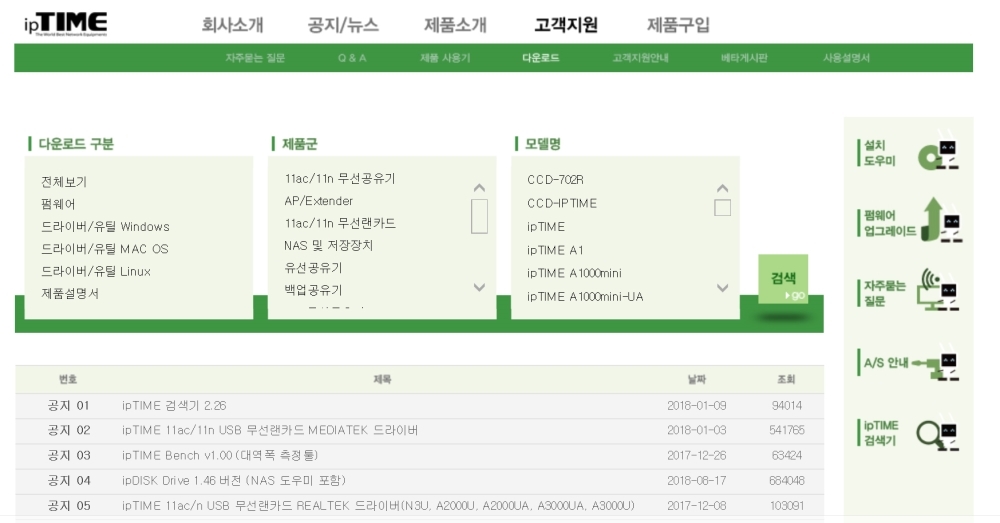This screenshot has width=1000, height=523.
Task: Pick model ipTIME A1000mini
Action: [x=574, y=273]
